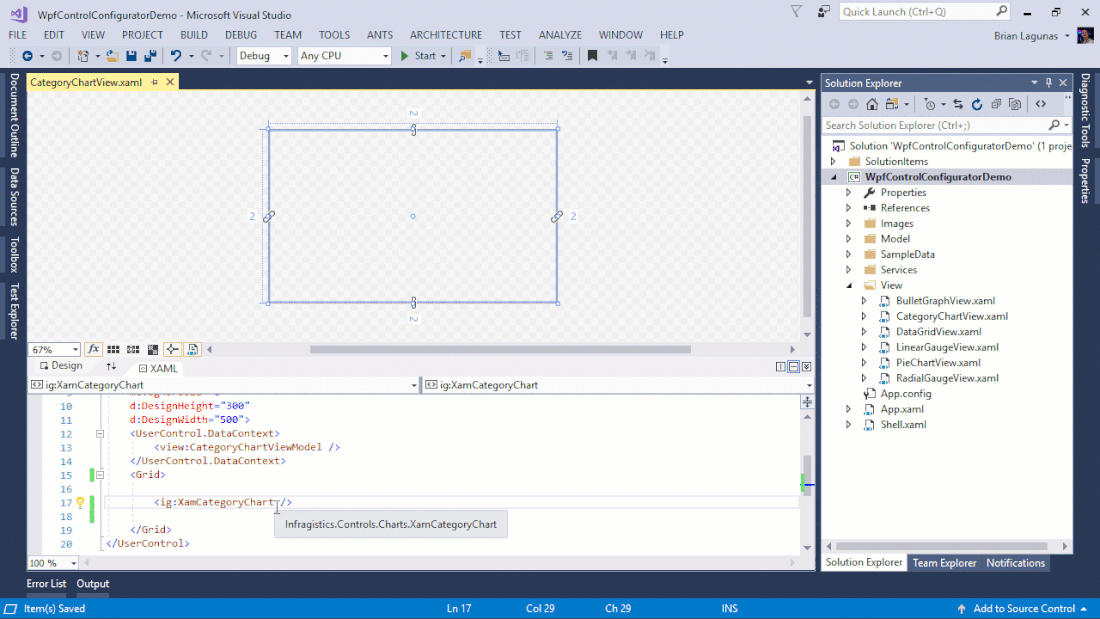The width and height of the screenshot is (1100, 619).
Task: Expand the References node
Action: pos(848,208)
